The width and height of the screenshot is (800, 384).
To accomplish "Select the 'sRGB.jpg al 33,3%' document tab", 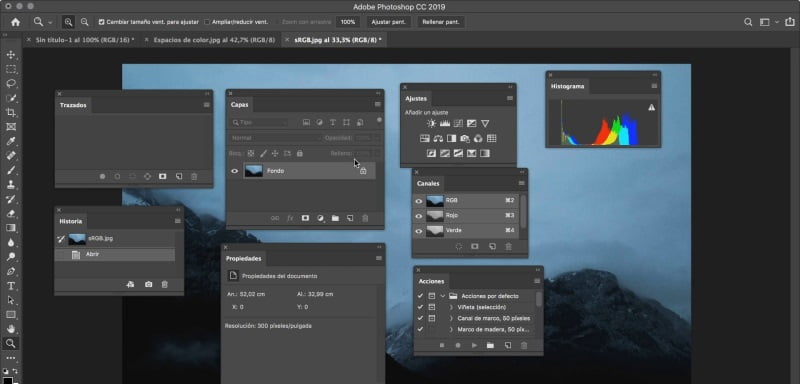I will point(334,40).
